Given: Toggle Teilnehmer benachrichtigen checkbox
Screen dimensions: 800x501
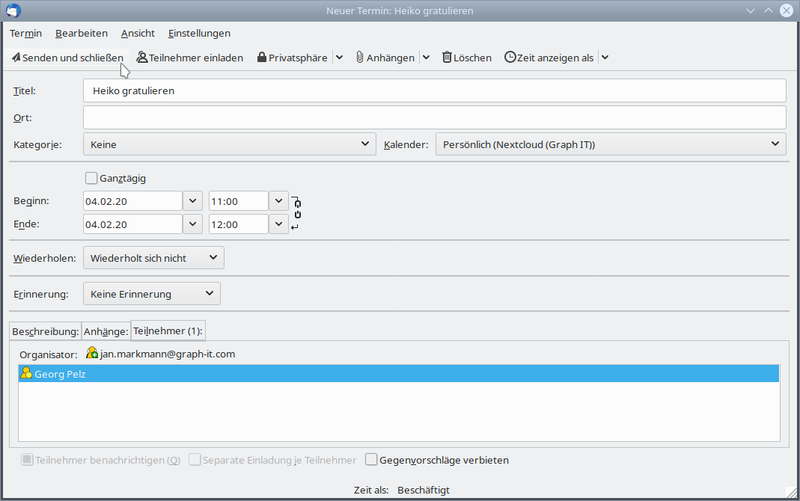Looking at the screenshot, I should click(27, 460).
